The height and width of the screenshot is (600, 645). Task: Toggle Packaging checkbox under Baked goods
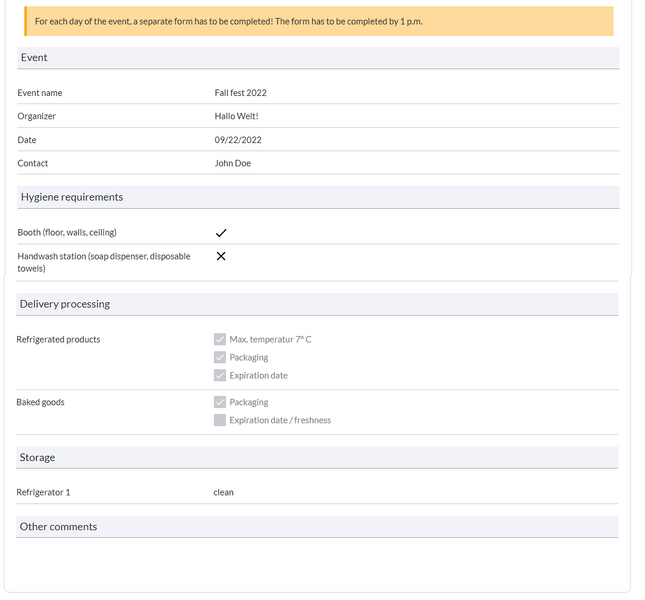(x=220, y=402)
